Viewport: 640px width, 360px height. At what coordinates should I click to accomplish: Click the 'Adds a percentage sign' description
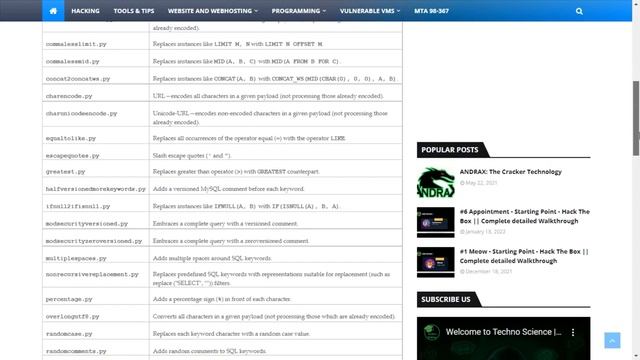point(222,299)
